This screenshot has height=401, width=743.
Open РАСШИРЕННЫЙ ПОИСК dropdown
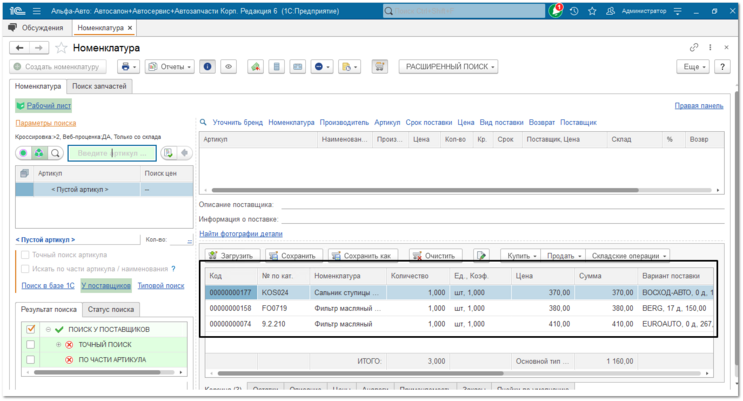click(450, 67)
